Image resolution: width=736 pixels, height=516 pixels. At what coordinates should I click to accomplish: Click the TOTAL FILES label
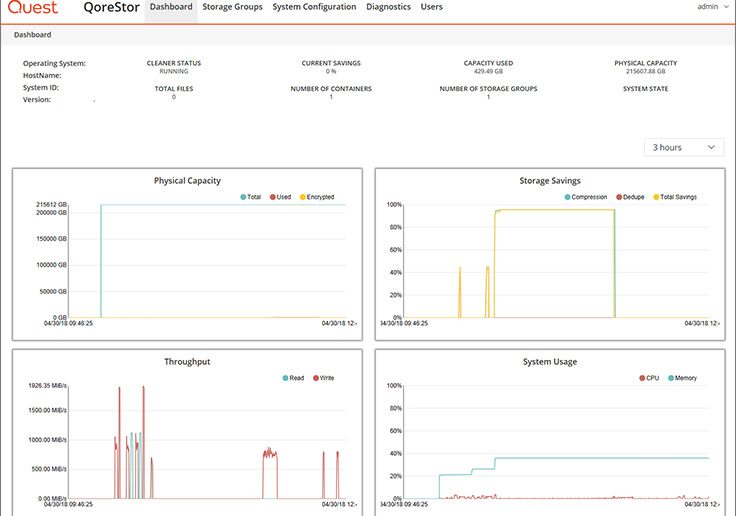tap(174, 89)
